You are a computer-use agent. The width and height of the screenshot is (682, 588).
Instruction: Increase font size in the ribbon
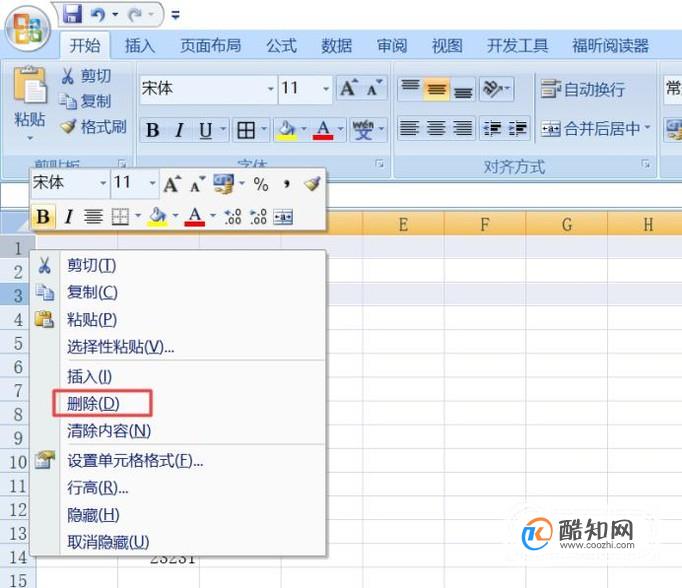[349, 88]
